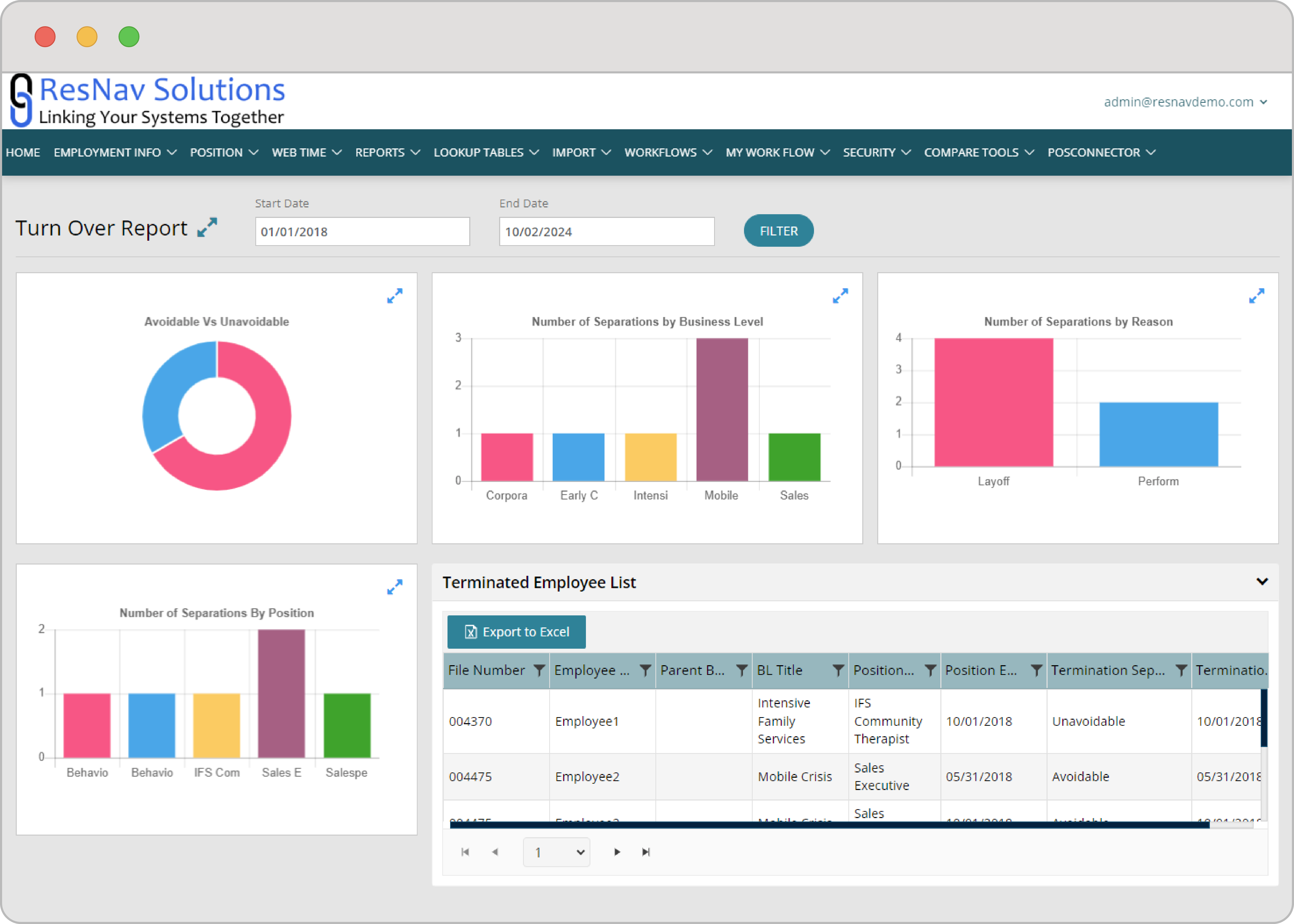Collapse the Terminated Employee List panel
Screen dimensions: 1294x924
pyautogui.click(x=1261, y=582)
